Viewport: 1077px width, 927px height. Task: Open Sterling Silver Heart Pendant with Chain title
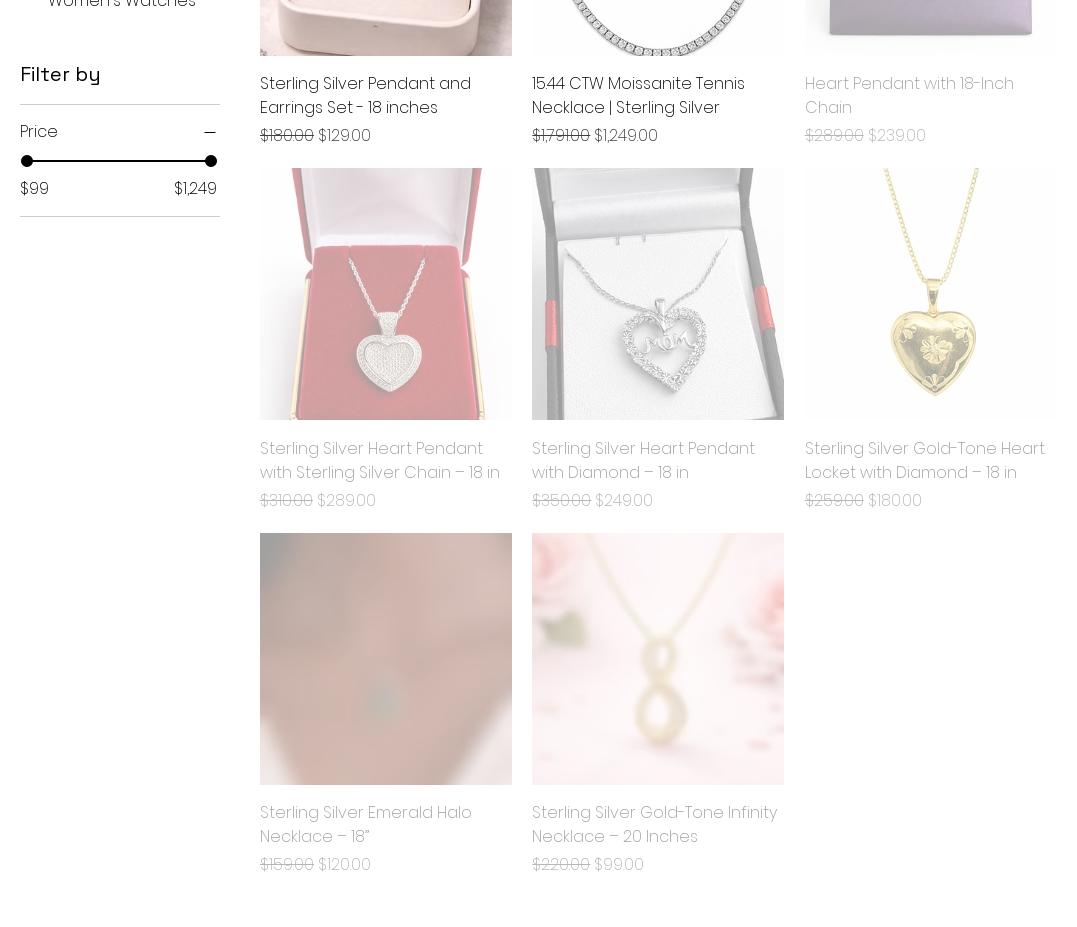click(x=379, y=460)
